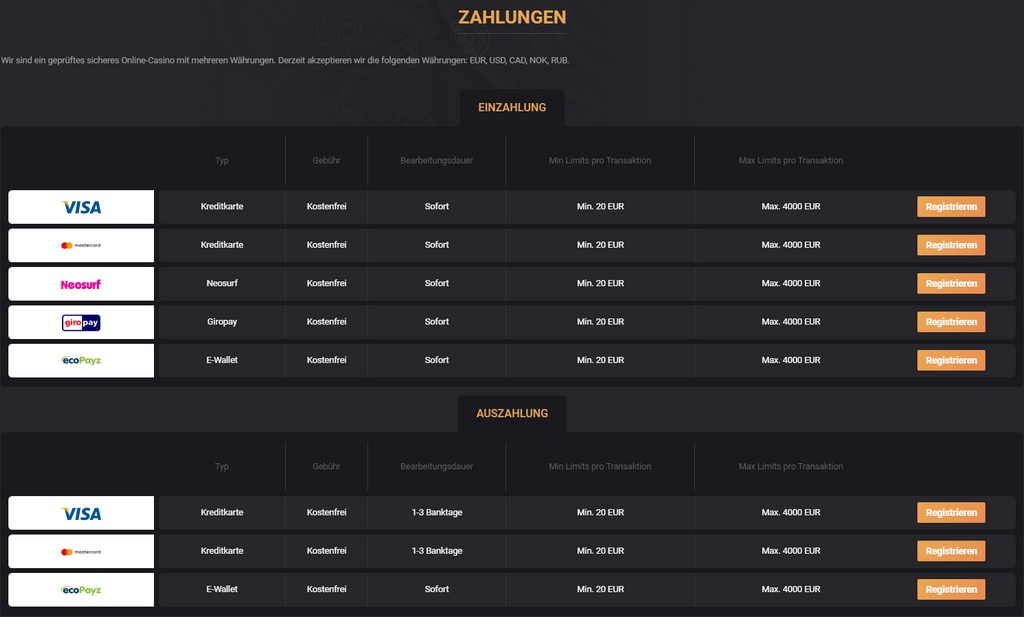
Task: Click the ecoPayz logo in the Auszahlung table
Action: [x=81, y=590]
